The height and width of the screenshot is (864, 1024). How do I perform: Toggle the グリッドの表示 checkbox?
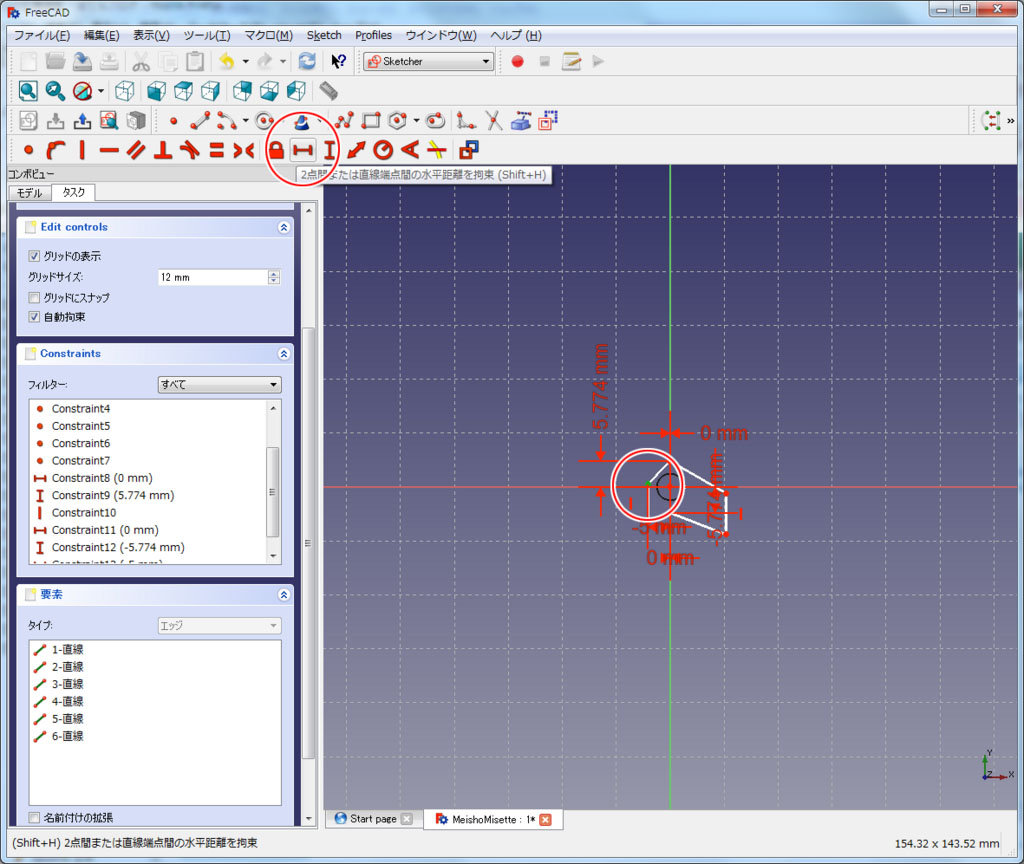34,256
